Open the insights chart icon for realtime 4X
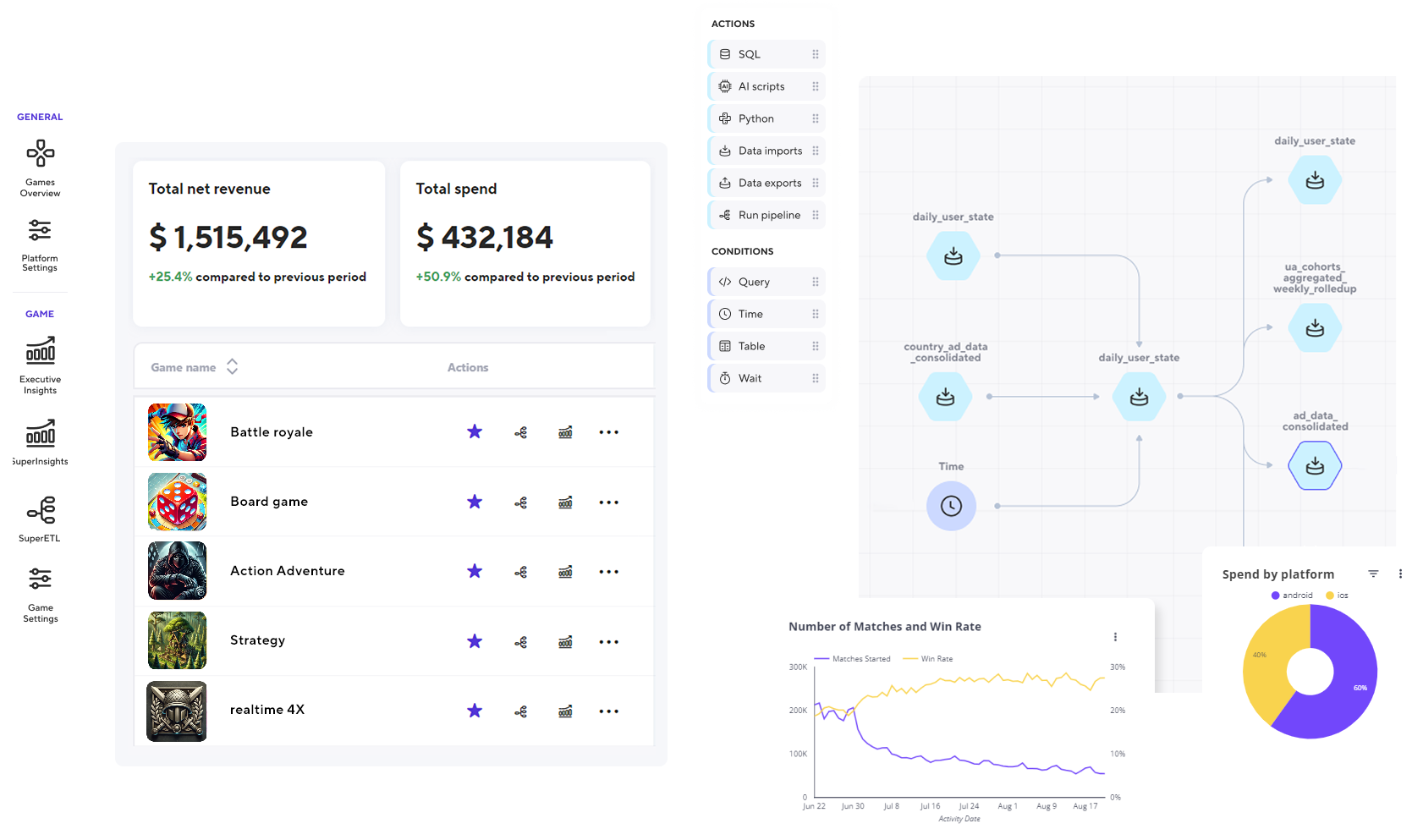 (565, 712)
